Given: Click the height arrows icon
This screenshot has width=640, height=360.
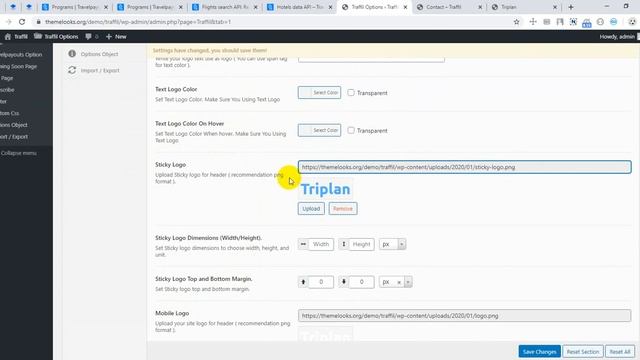Looking at the screenshot, I should coord(344,244).
